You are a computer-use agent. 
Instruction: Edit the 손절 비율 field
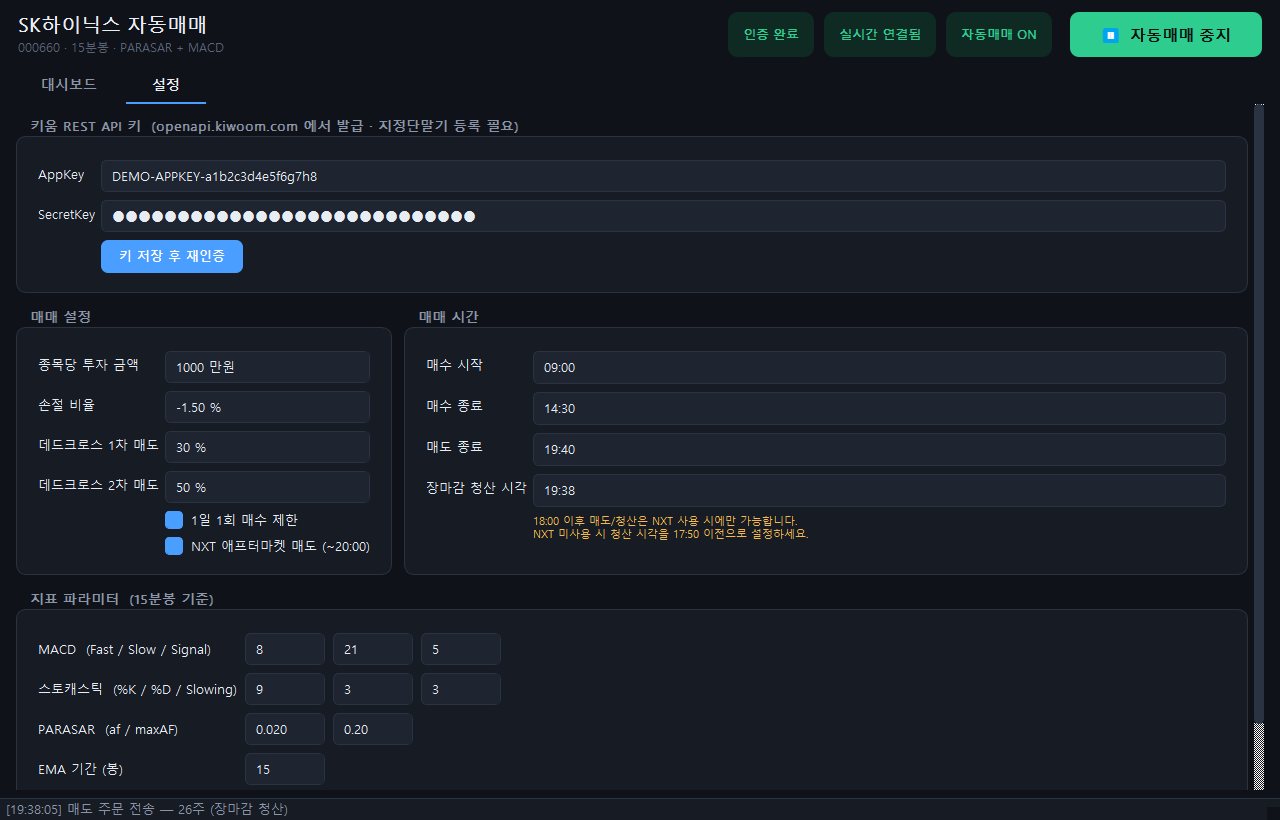(x=267, y=407)
